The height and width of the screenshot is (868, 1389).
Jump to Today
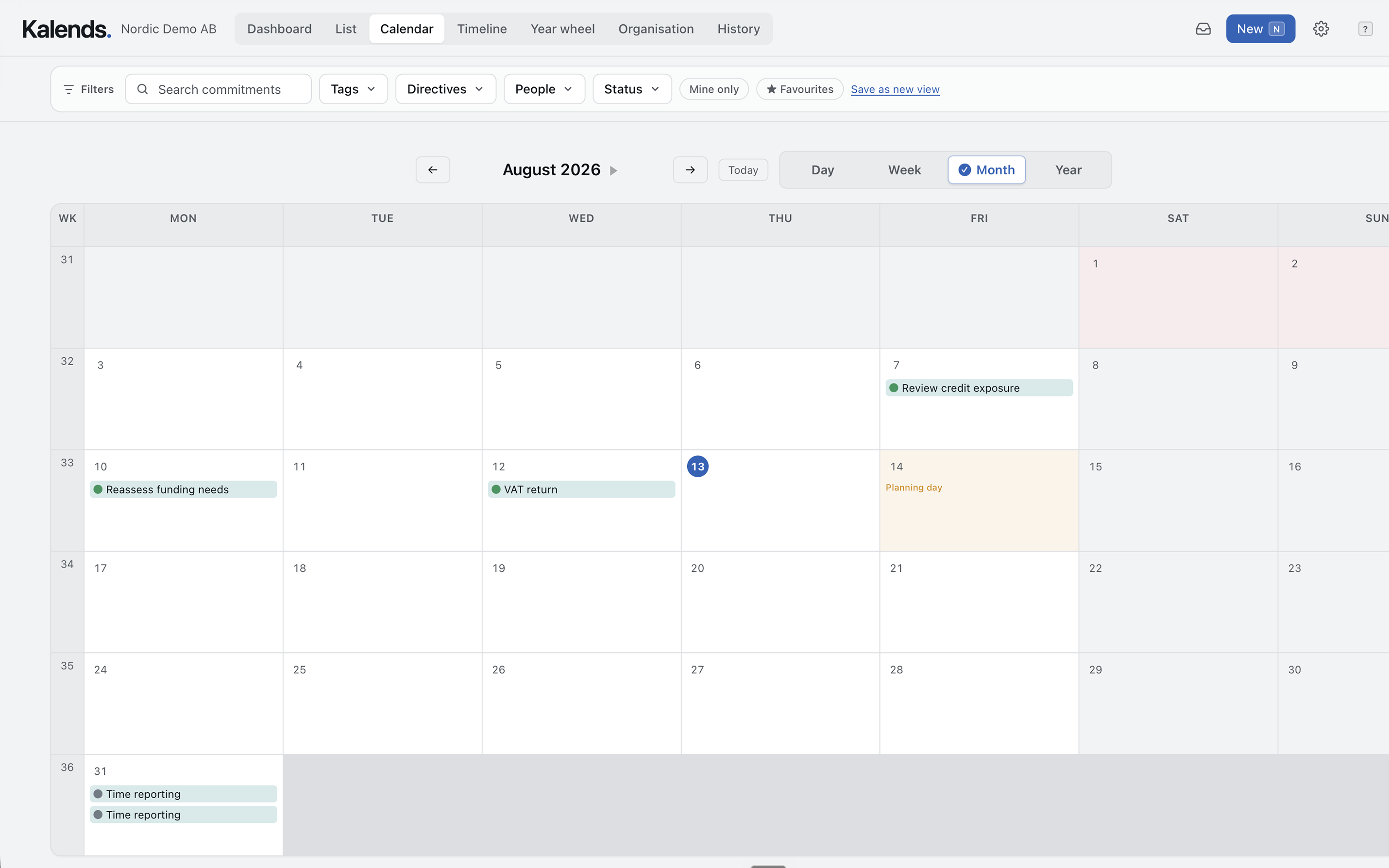pyautogui.click(x=743, y=170)
